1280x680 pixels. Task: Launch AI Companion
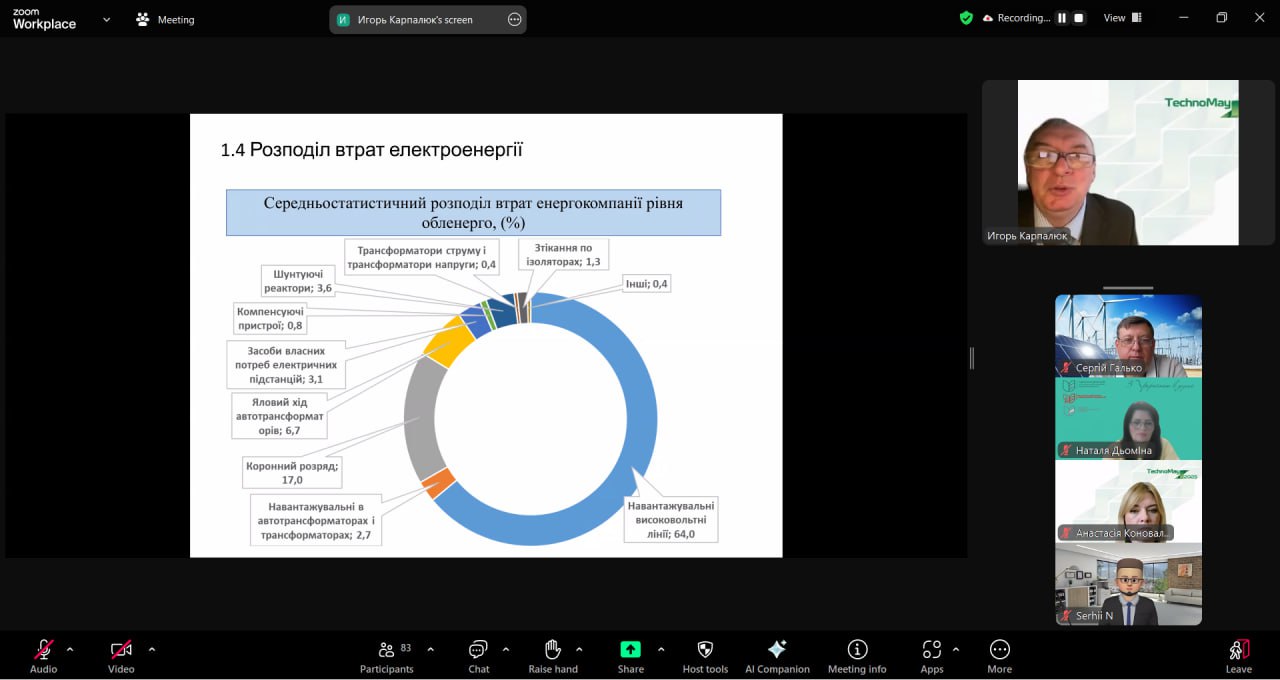(x=777, y=657)
